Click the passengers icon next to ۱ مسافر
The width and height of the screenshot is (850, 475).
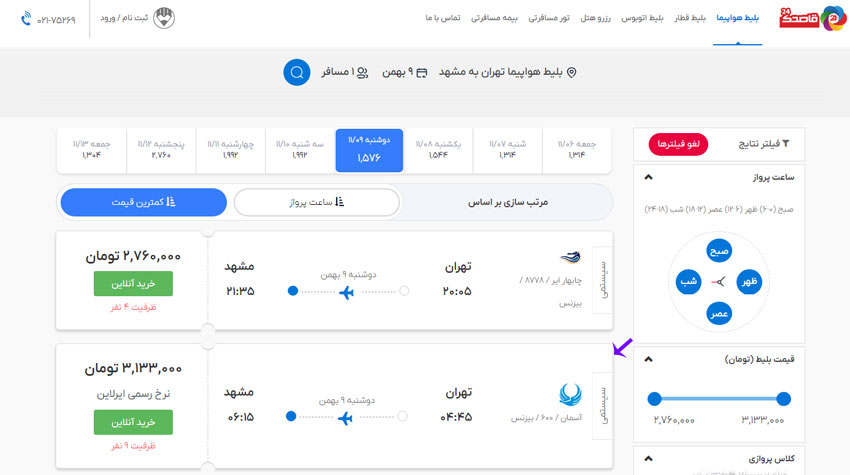pyautogui.click(x=362, y=72)
